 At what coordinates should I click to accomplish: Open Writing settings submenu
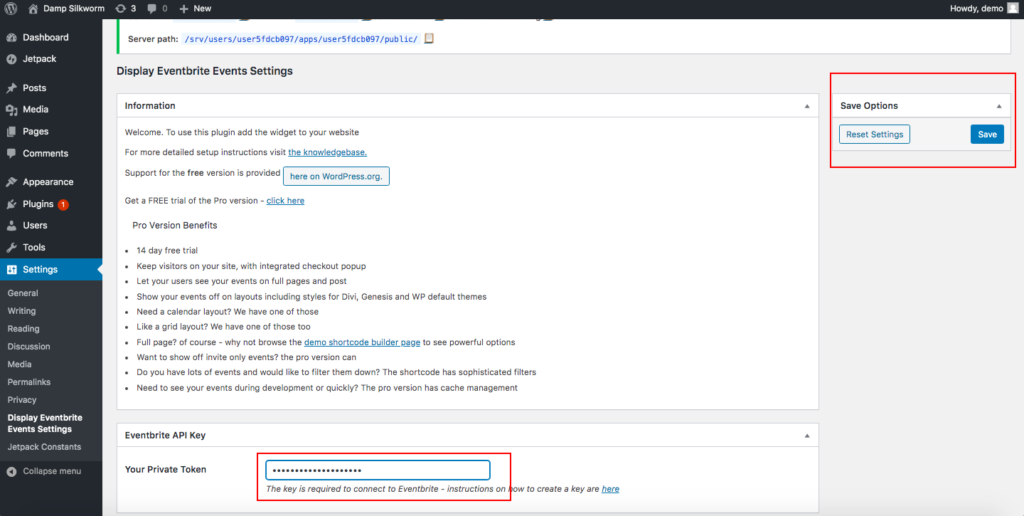pyautogui.click(x=22, y=311)
